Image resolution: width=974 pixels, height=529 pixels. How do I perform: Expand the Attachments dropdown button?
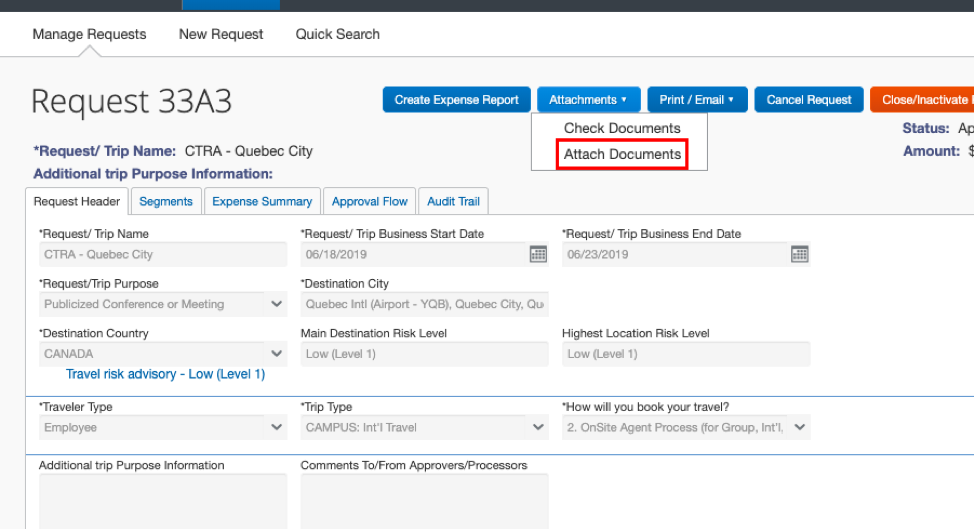[588, 99]
